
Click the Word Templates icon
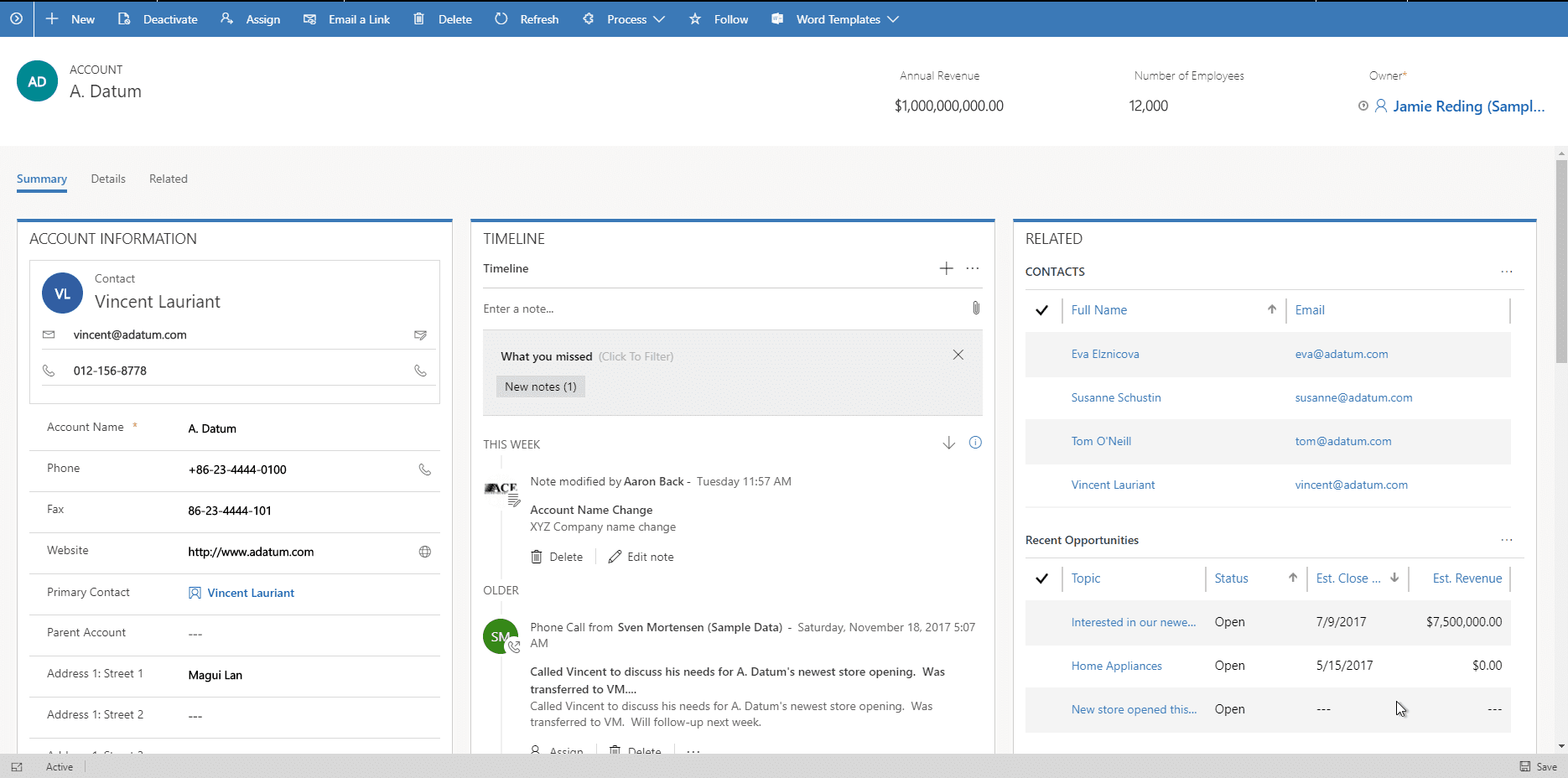(x=777, y=18)
